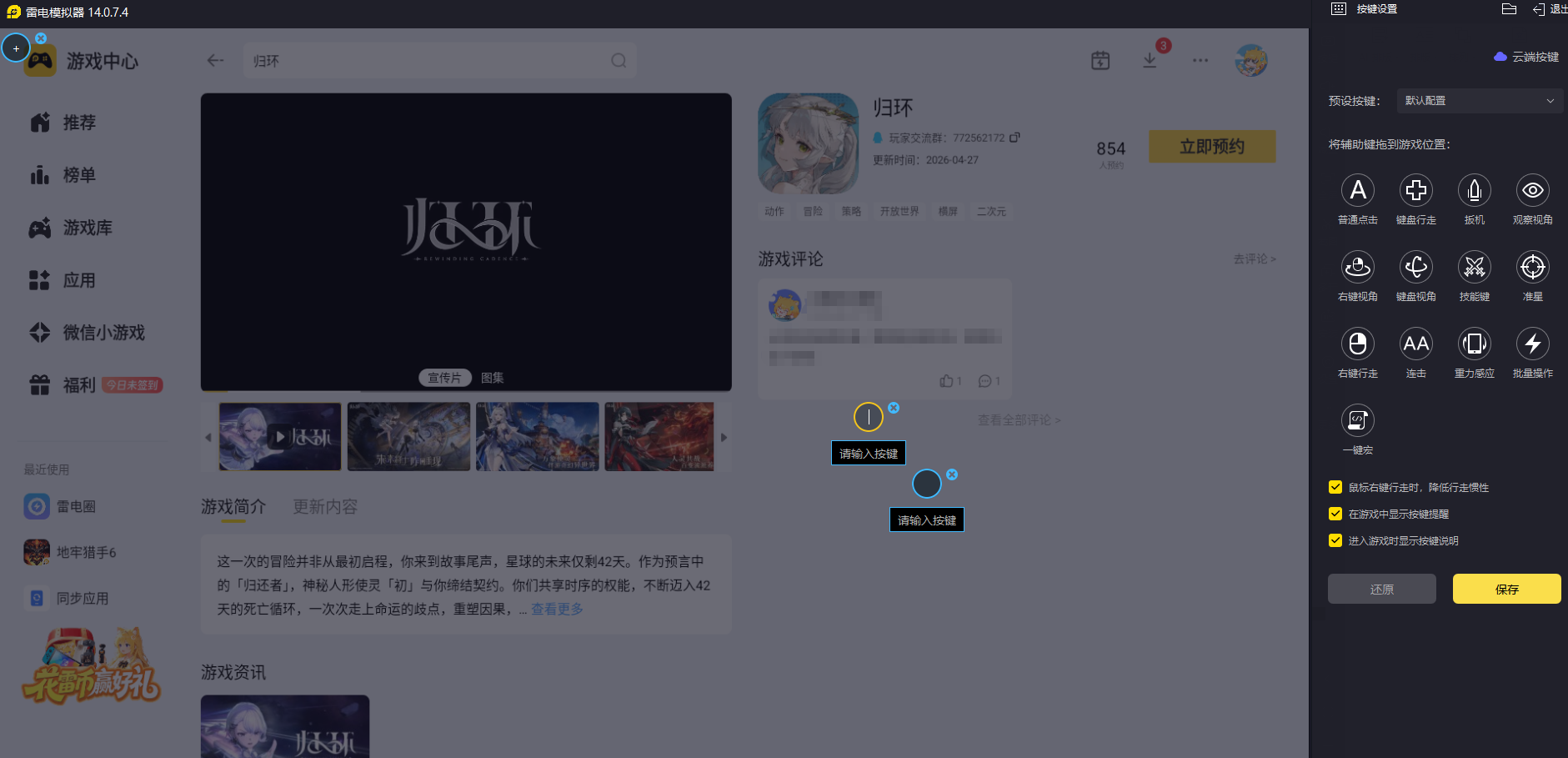This screenshot has height=758, width=1568.
Task: Show next thumbnails with right arrow
Action: (724, 437)
